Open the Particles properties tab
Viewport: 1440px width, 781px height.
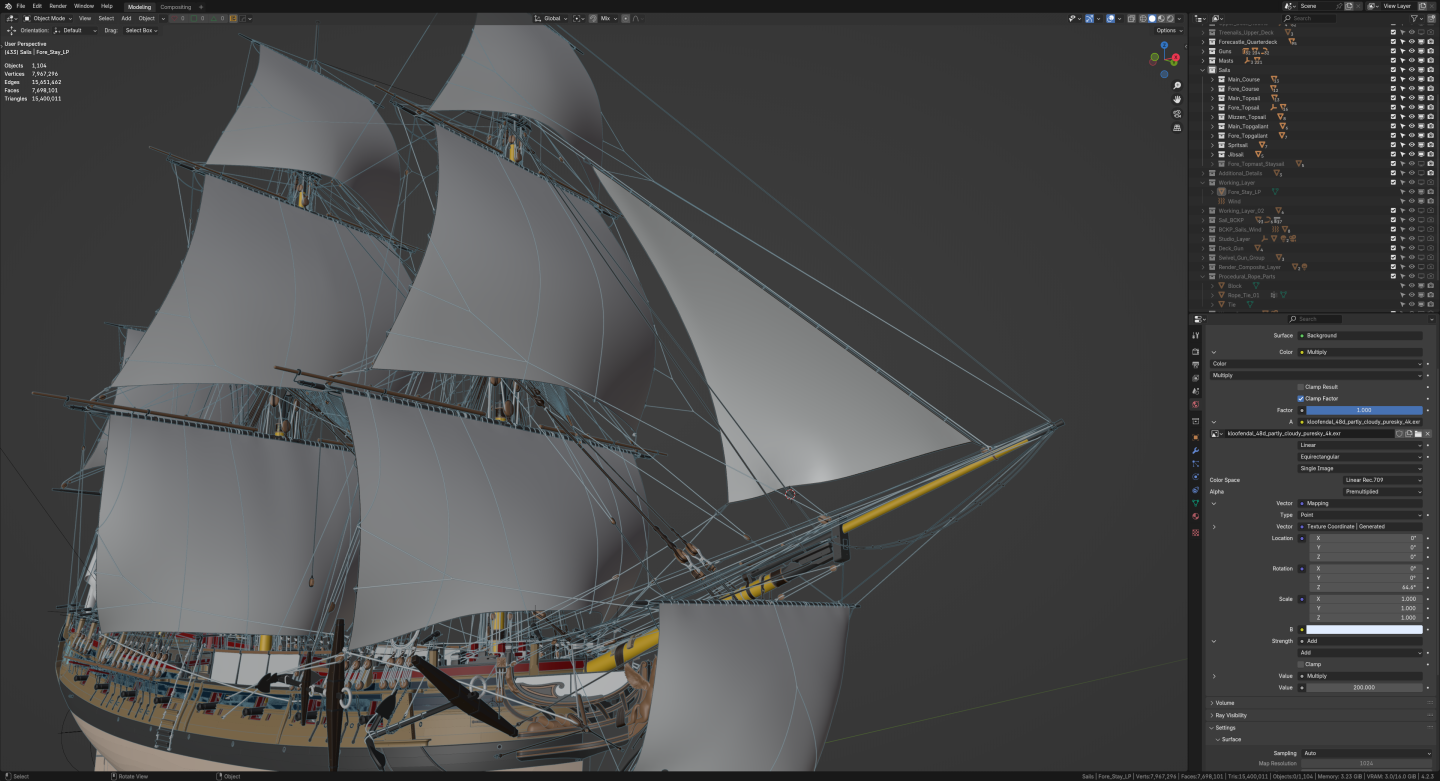click(x=1195, y=464)
